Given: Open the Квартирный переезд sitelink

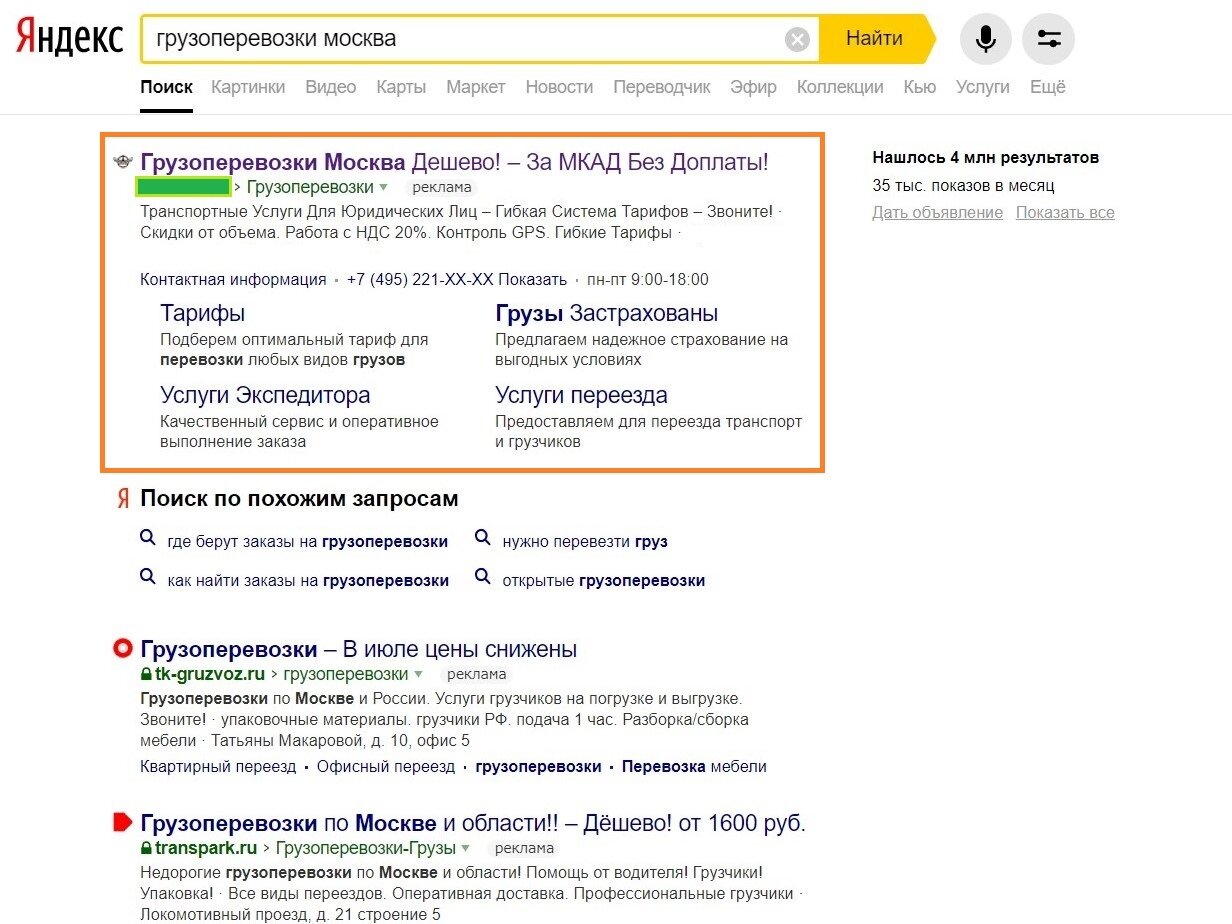Looking at the screenshot, I should point(218,767).
